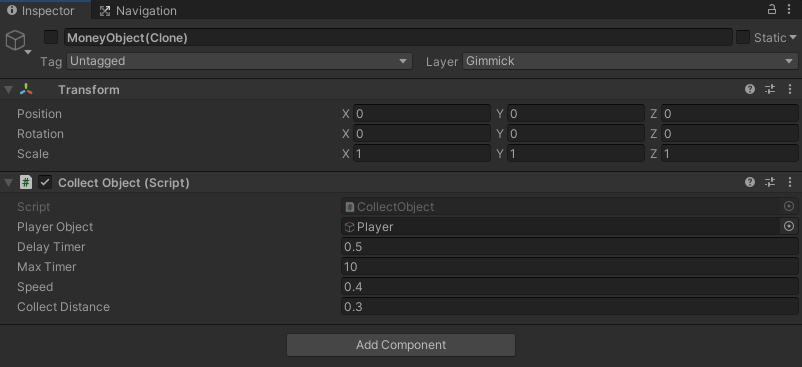
Task: Collapse the Transform component foldout
Action: pyautogui.click(x=8, y=90)
